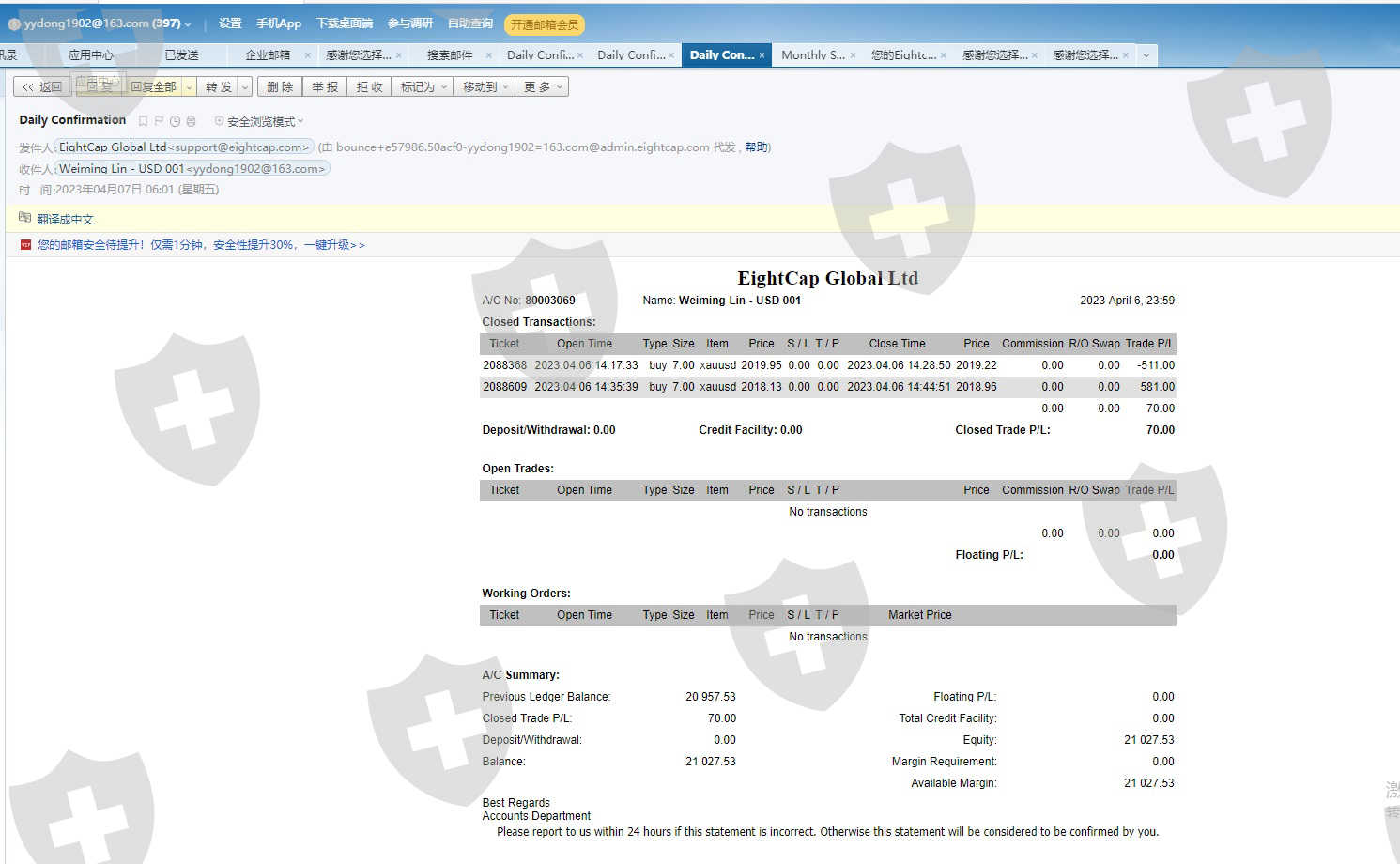Close the Monthly S... tab
The width and height of the screenshot is (1400, 864).
[x=853, y=55]
